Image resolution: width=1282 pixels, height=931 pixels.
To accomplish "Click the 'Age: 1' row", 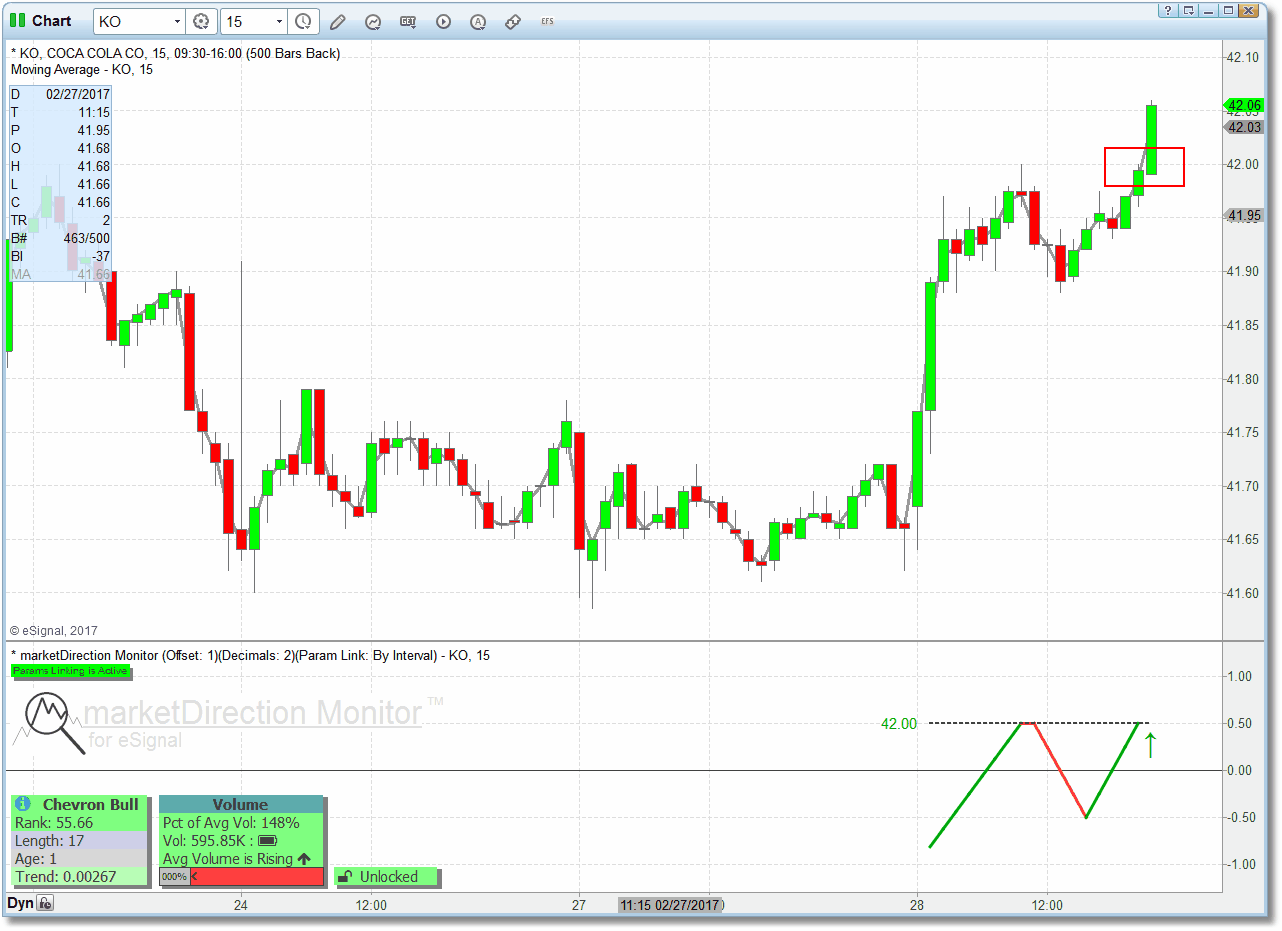I will (79, 859).
